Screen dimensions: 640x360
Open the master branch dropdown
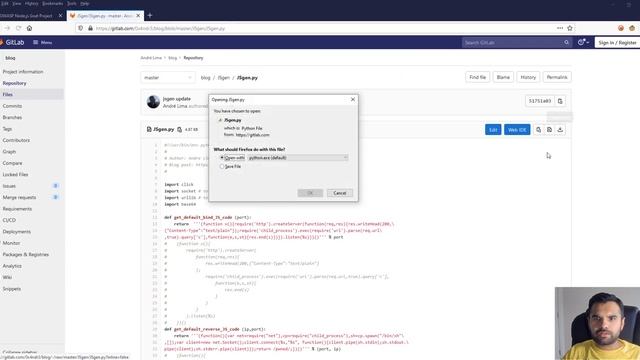point(168,78)
